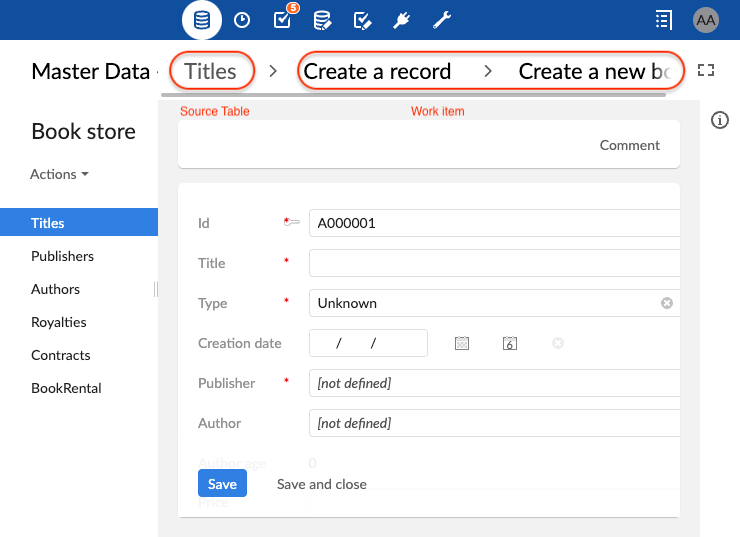Image resolution: width=740 pixels, height=537 pixels.
Task: Click into the Title text field
Action: (494, 263)
